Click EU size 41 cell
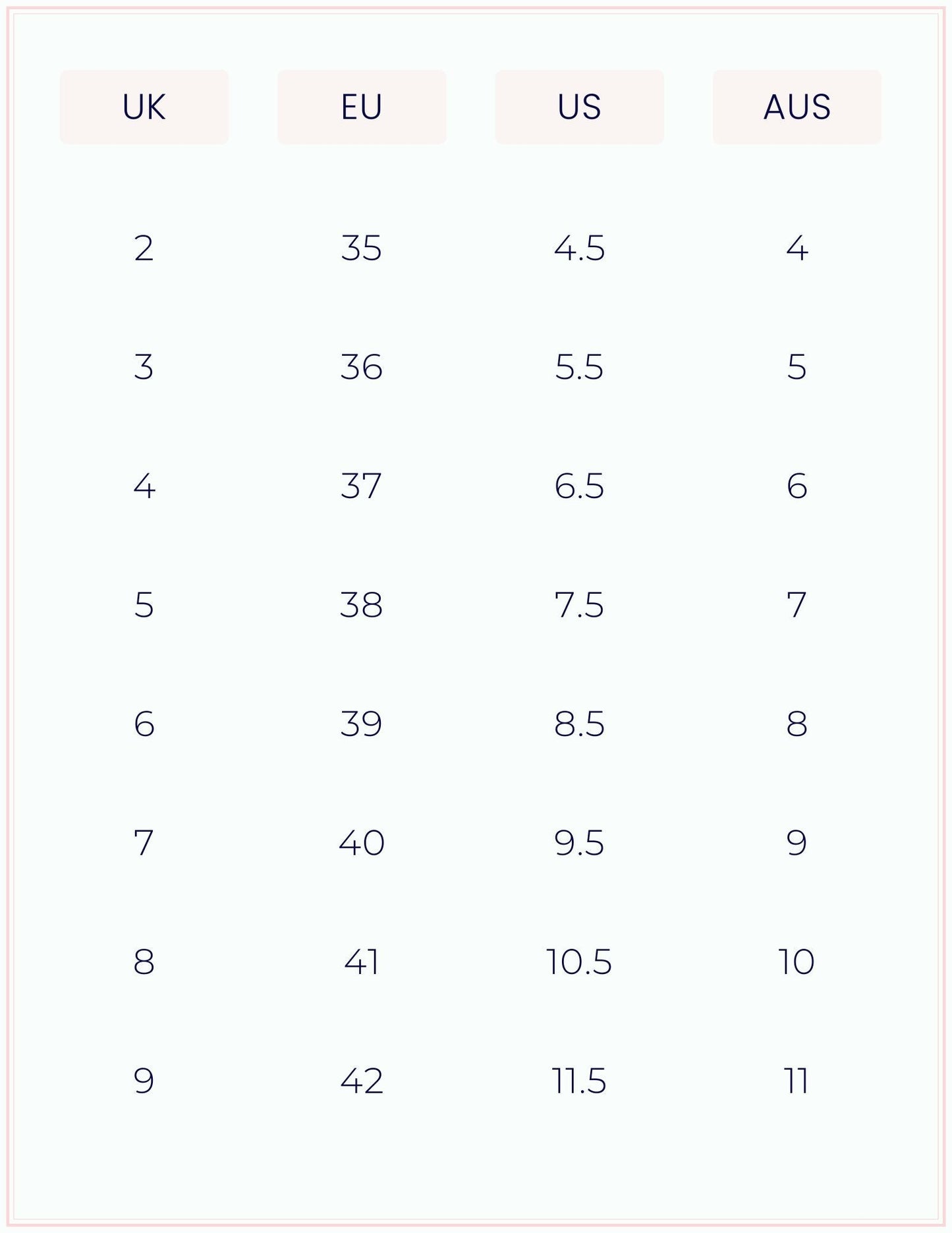Screen dimensions: 952x1233 click(x=362, y=962)
